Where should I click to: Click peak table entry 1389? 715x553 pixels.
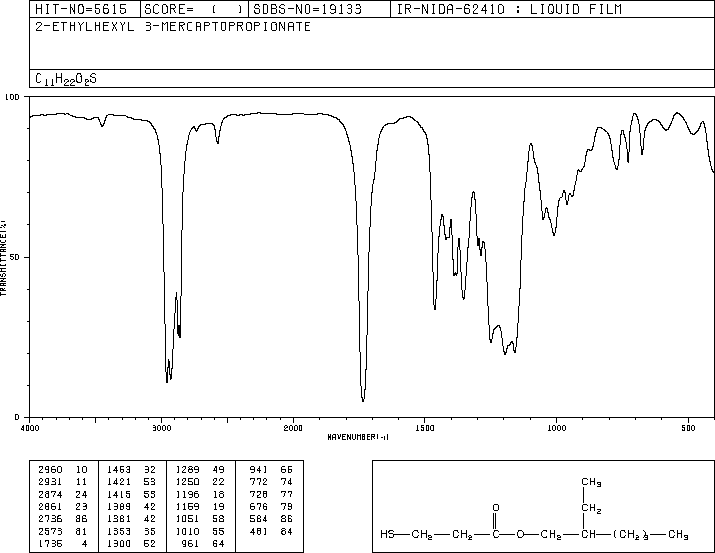(119, 506)
